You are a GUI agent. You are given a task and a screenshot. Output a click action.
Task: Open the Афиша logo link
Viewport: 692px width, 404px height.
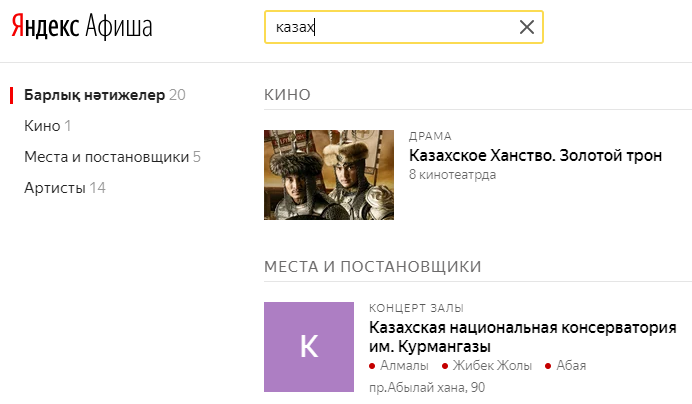118,26
